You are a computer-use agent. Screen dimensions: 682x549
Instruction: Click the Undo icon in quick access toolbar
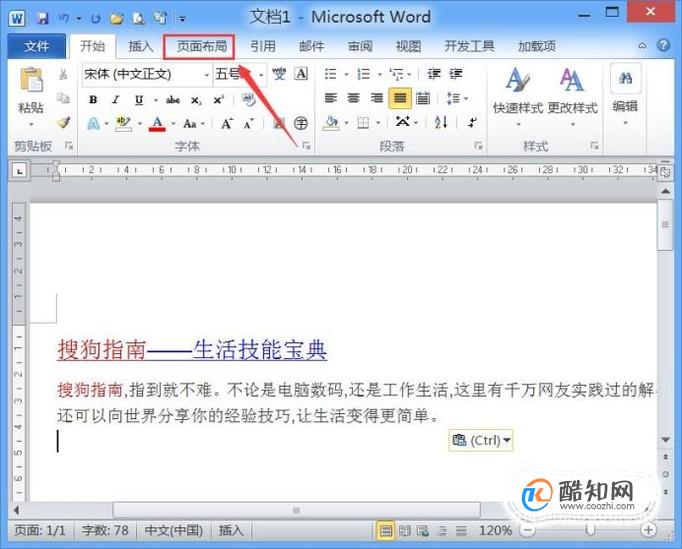tap(64, 18)
